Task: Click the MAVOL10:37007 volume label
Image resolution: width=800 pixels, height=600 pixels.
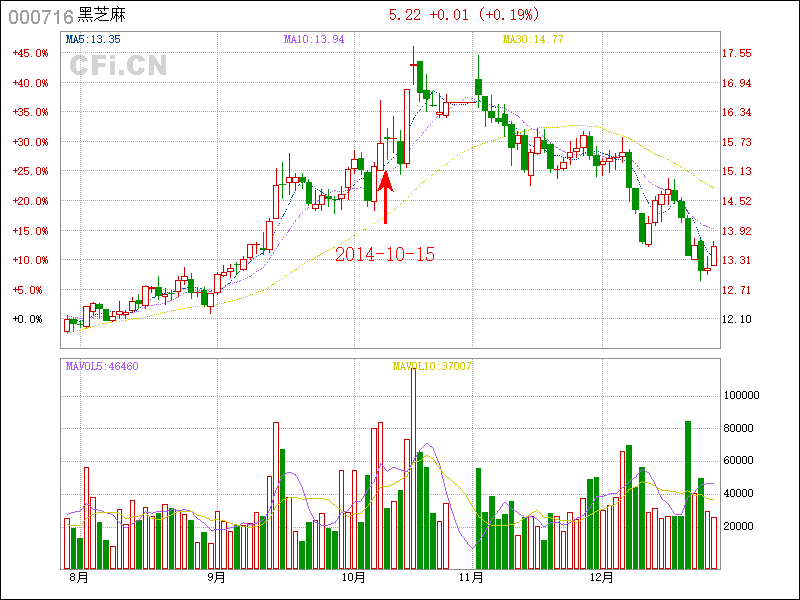Action: click(432, 366)
